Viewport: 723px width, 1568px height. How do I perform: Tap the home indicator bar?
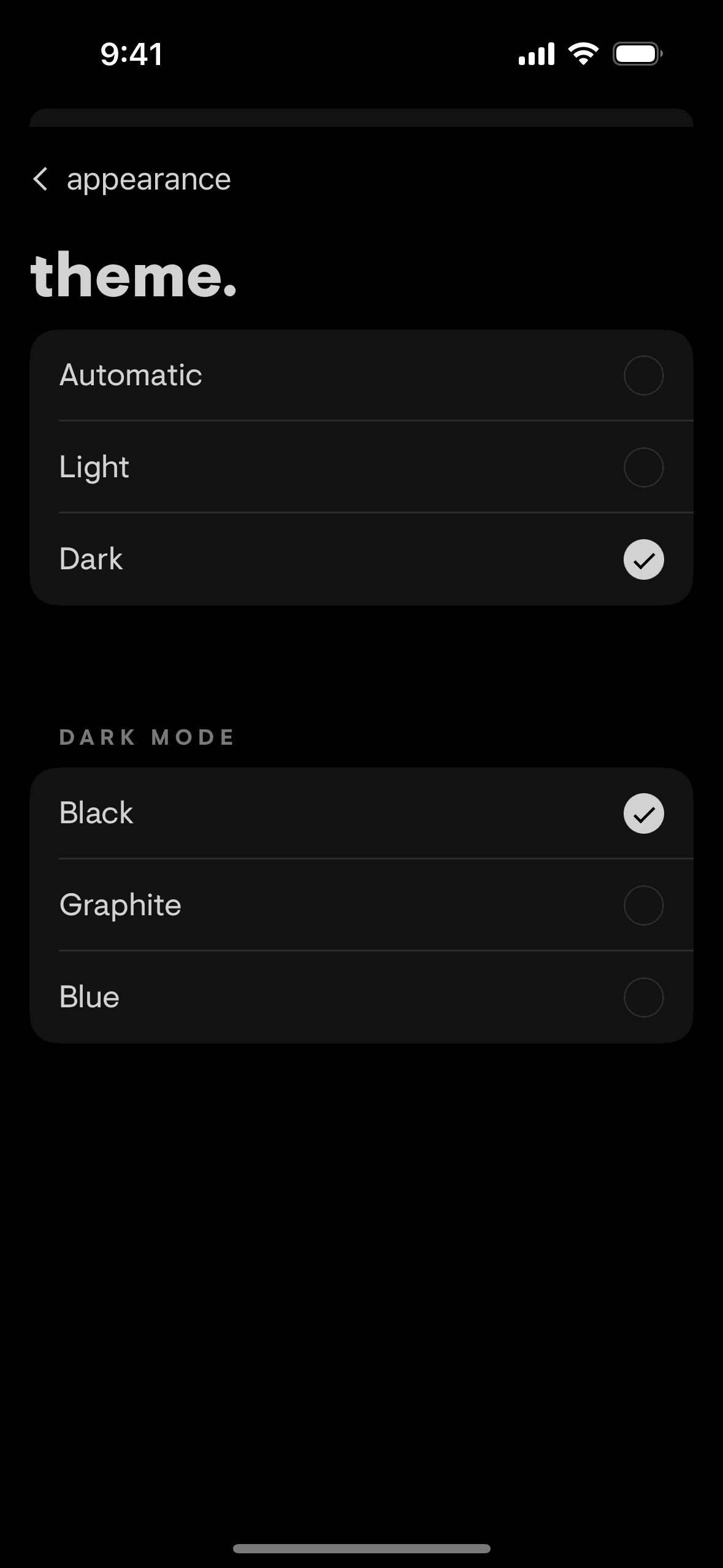[x=361, y=1548]
